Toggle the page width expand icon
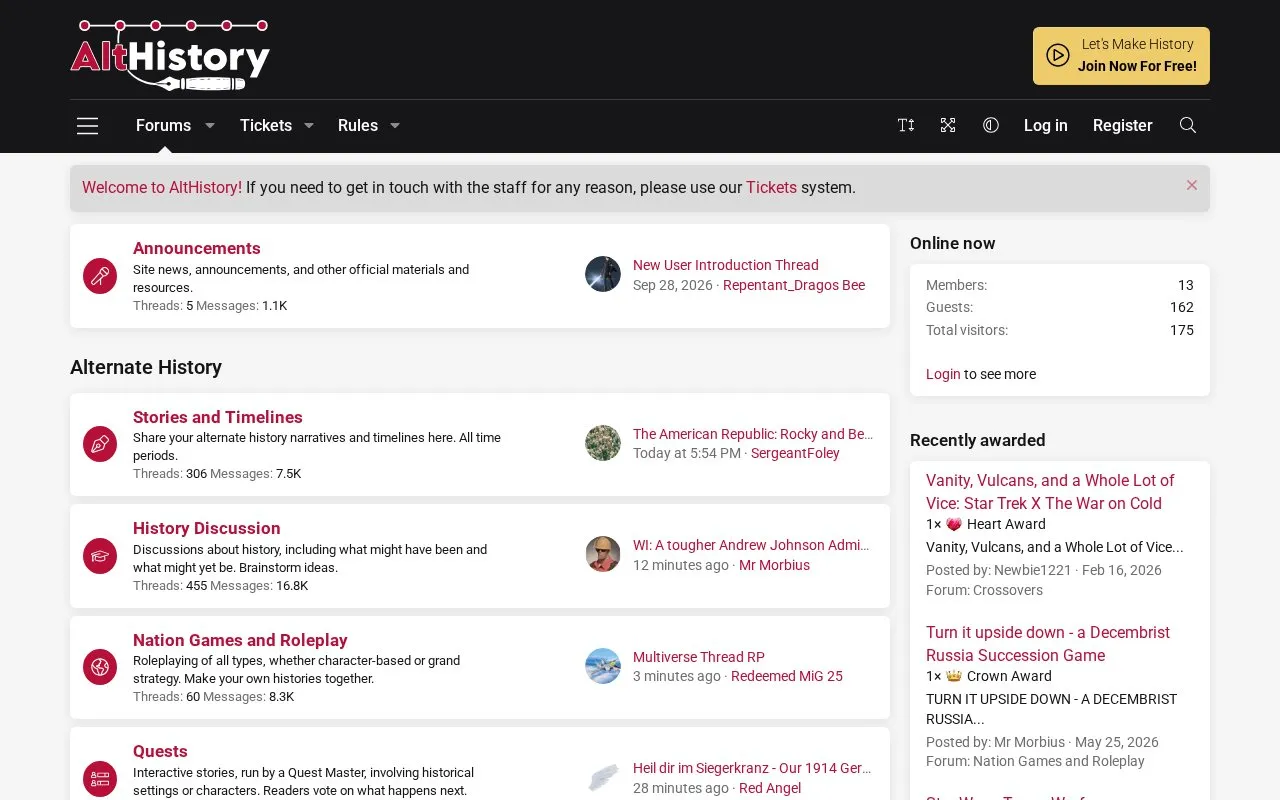 coord(948,126)
